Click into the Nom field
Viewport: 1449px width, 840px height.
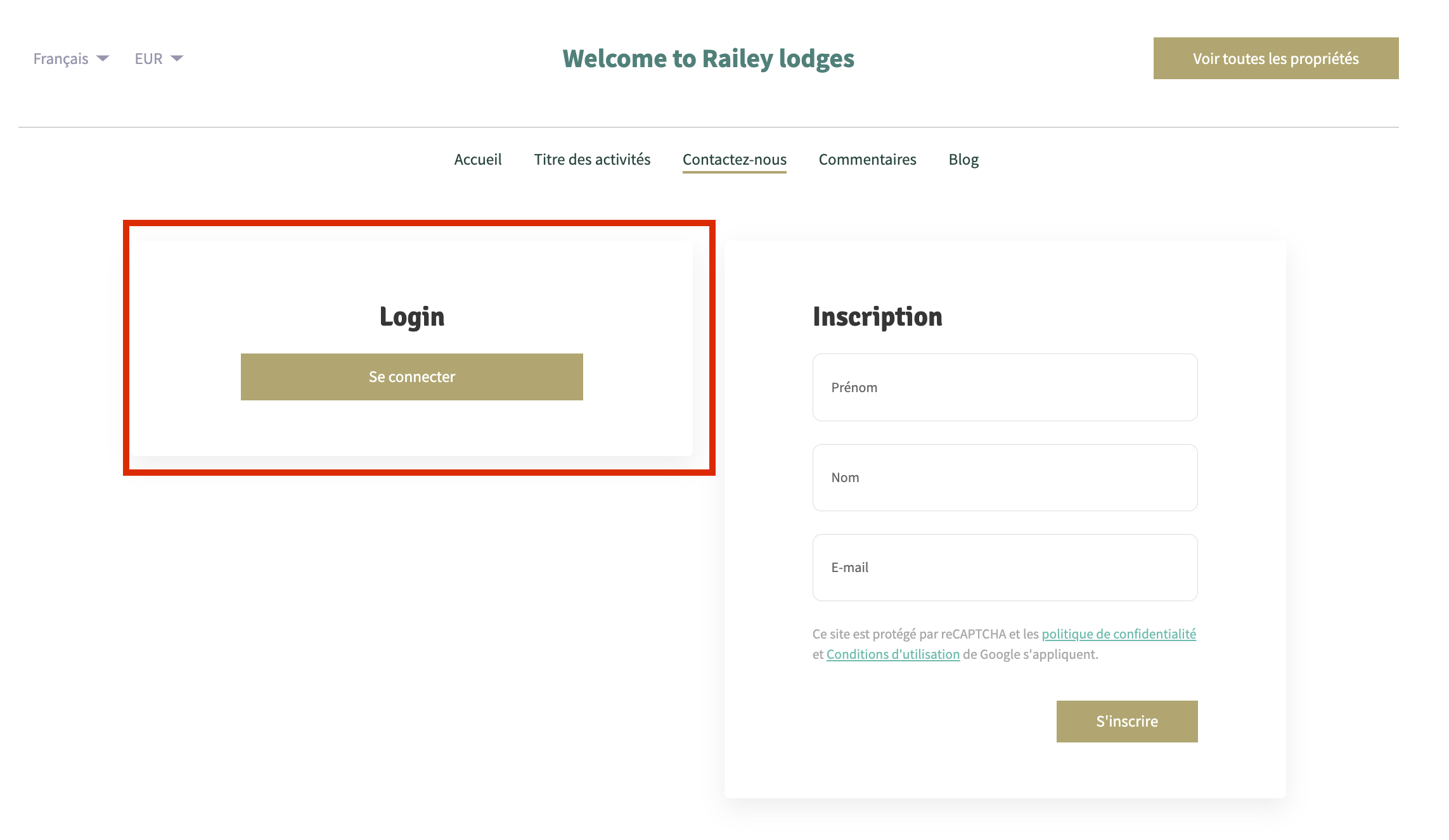(1005, 478)
